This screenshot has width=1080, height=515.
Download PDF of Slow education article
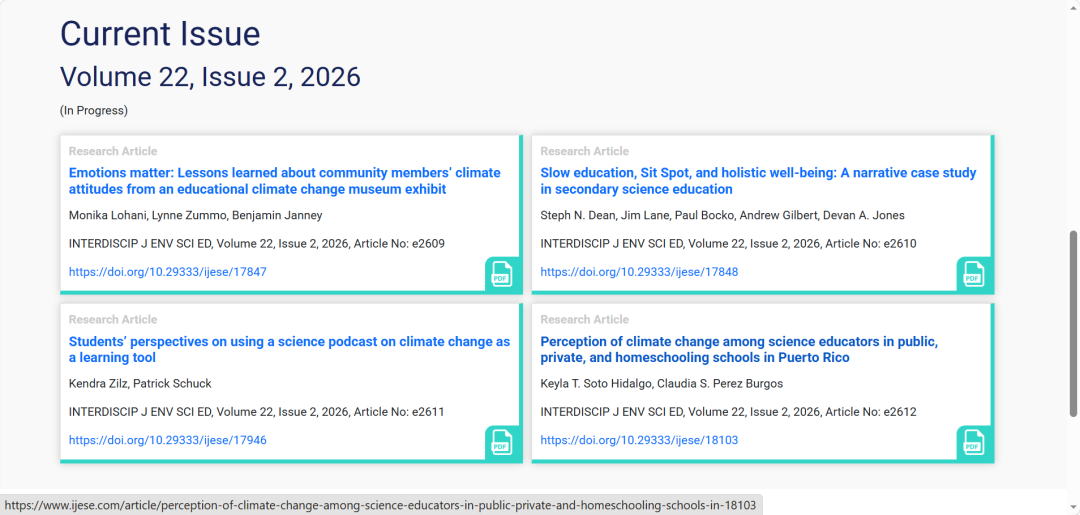tap(972, 273)
